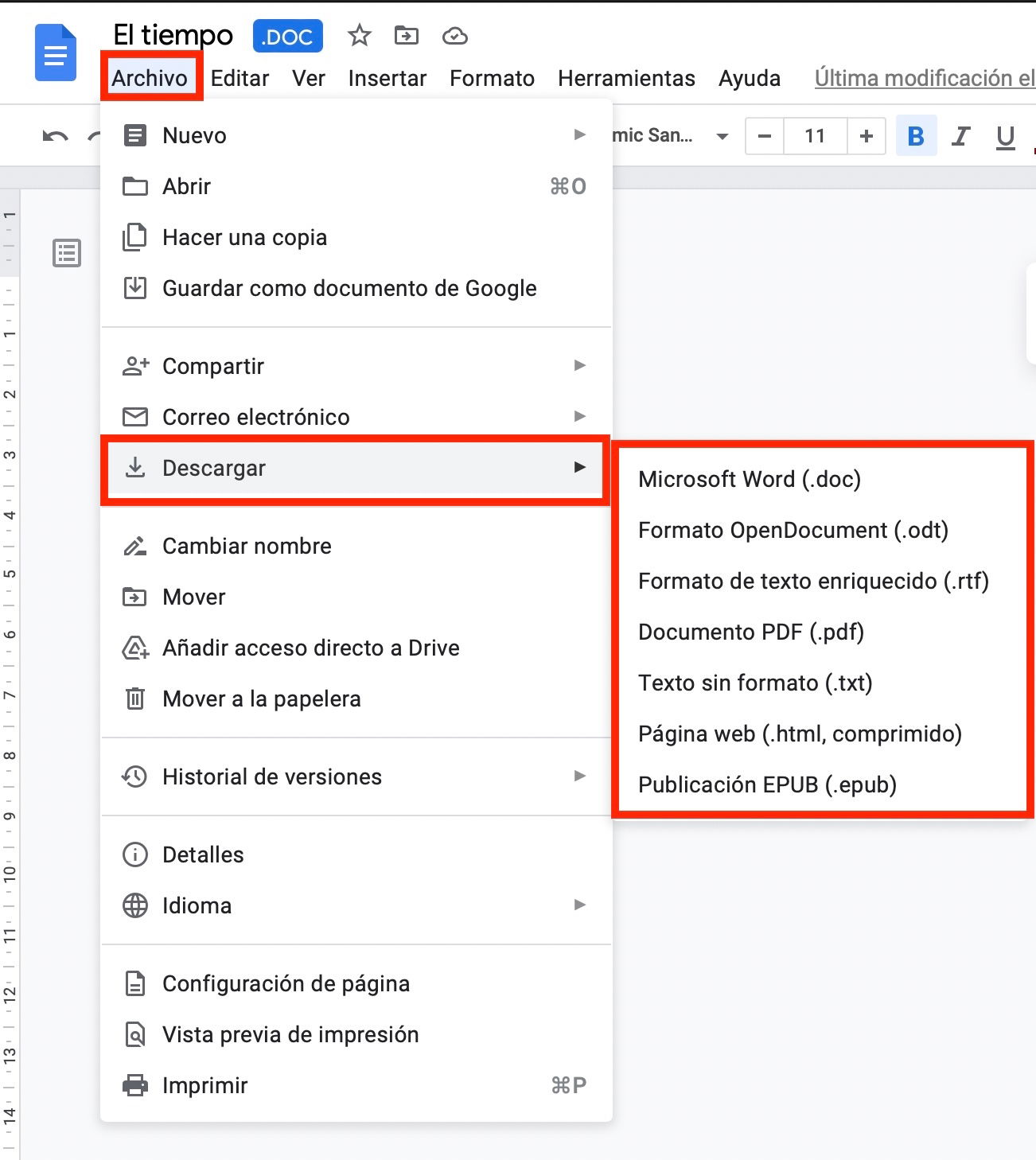
Task: Expand the Idioma submenu
Action: [x=356, y=905]
